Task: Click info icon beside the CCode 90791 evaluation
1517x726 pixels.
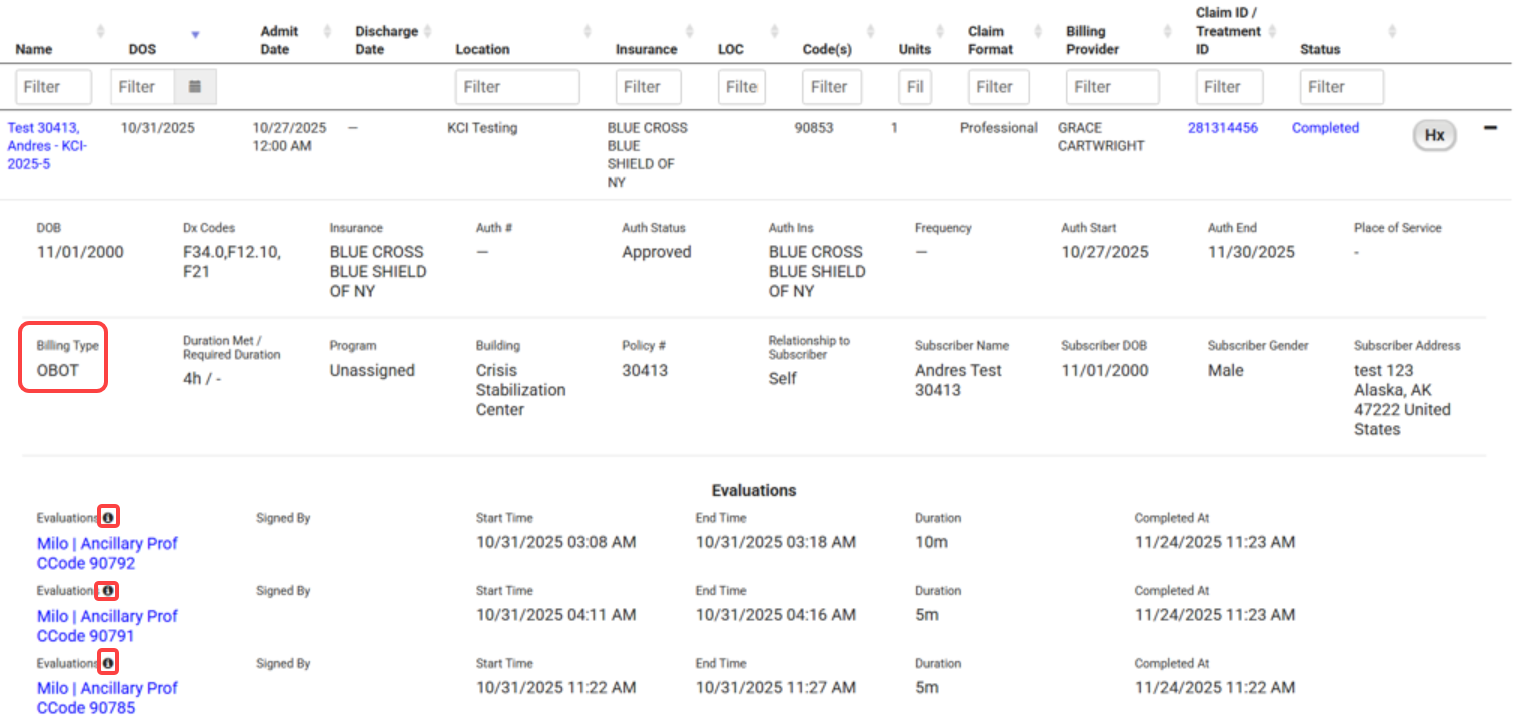Action: tap(108, 590)
